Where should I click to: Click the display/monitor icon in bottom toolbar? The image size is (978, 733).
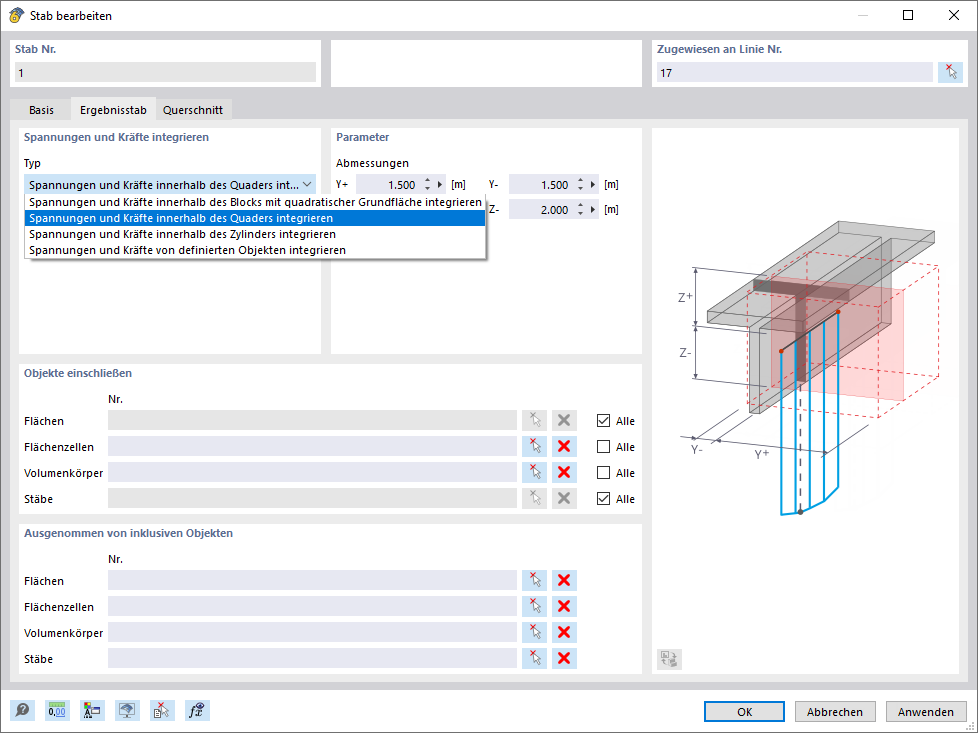[x=127, y=711]
